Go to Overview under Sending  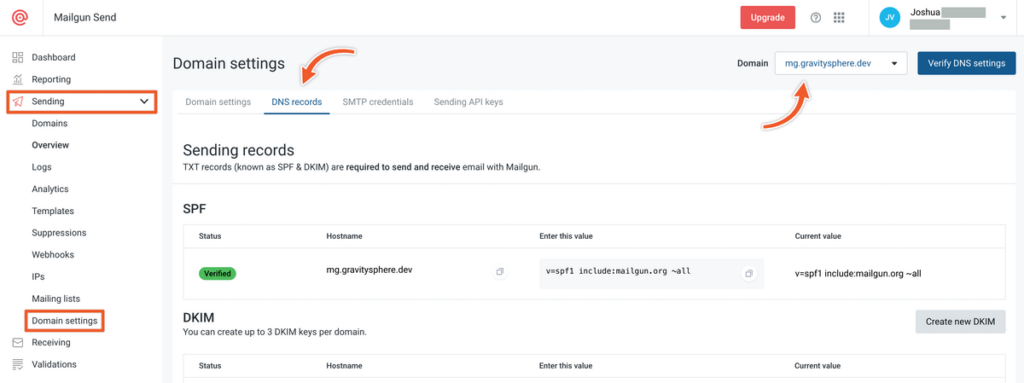(50, 145)
